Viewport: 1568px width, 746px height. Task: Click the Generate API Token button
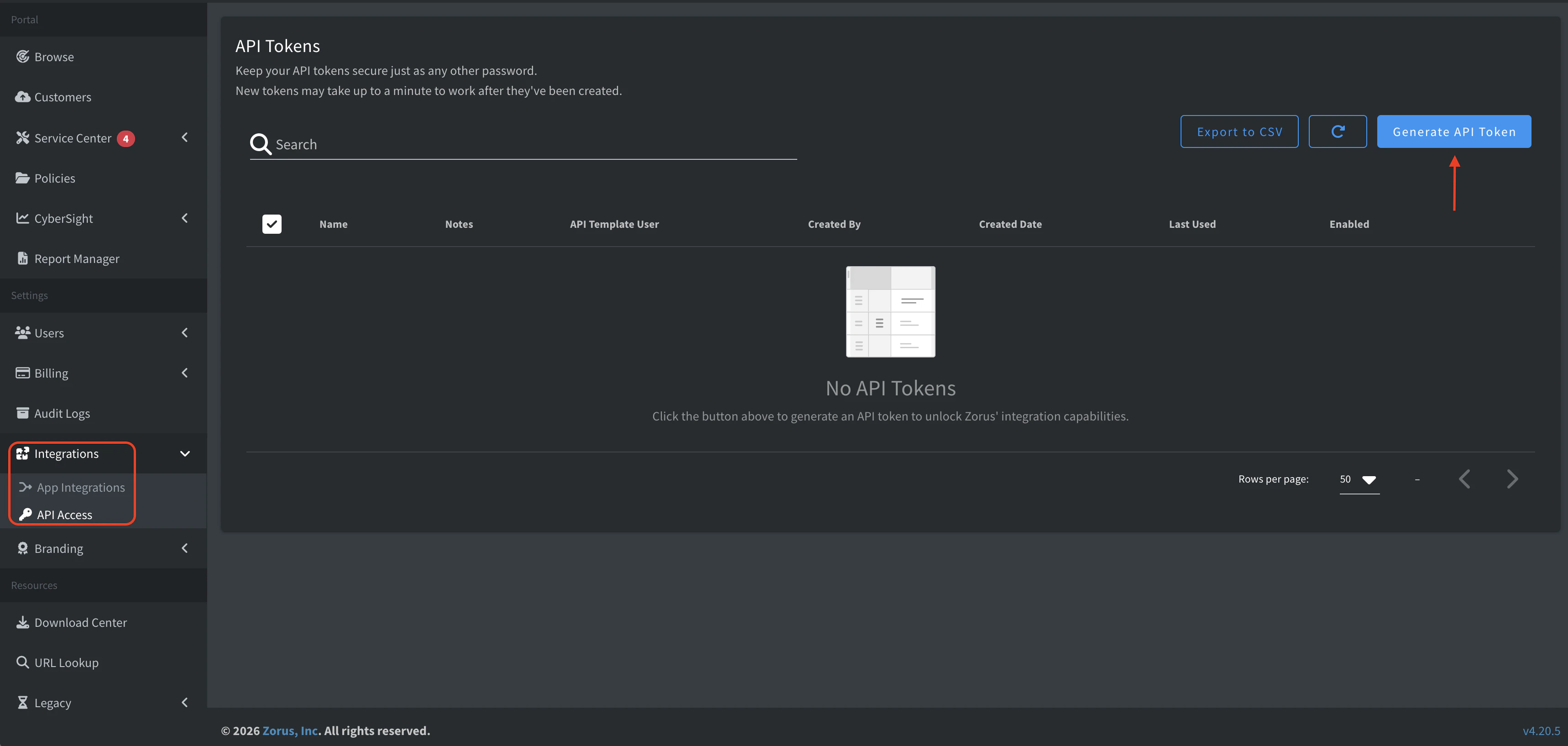click(1453, 131)
